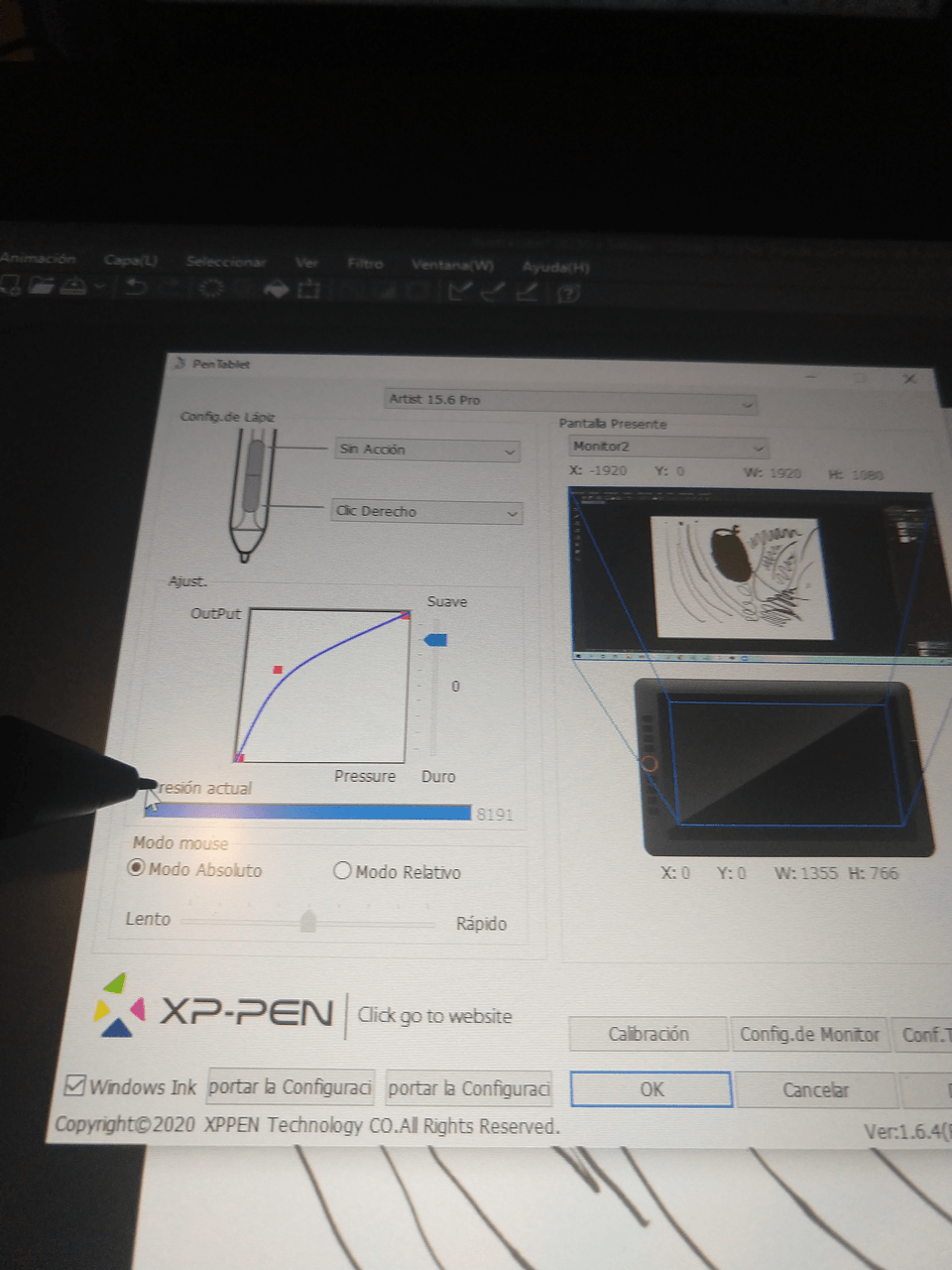This screenshot has width=952, height=1270.
Task: Click the 'H: 766' tablet height value
Action: [x=873, y=873]
